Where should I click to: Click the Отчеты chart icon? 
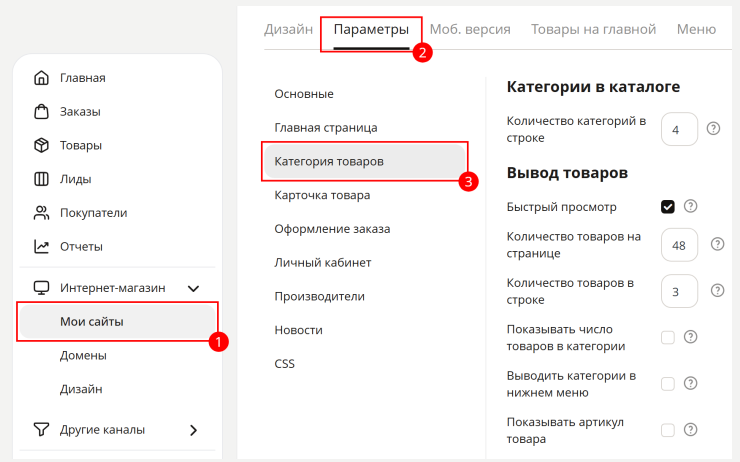(41, 246)
